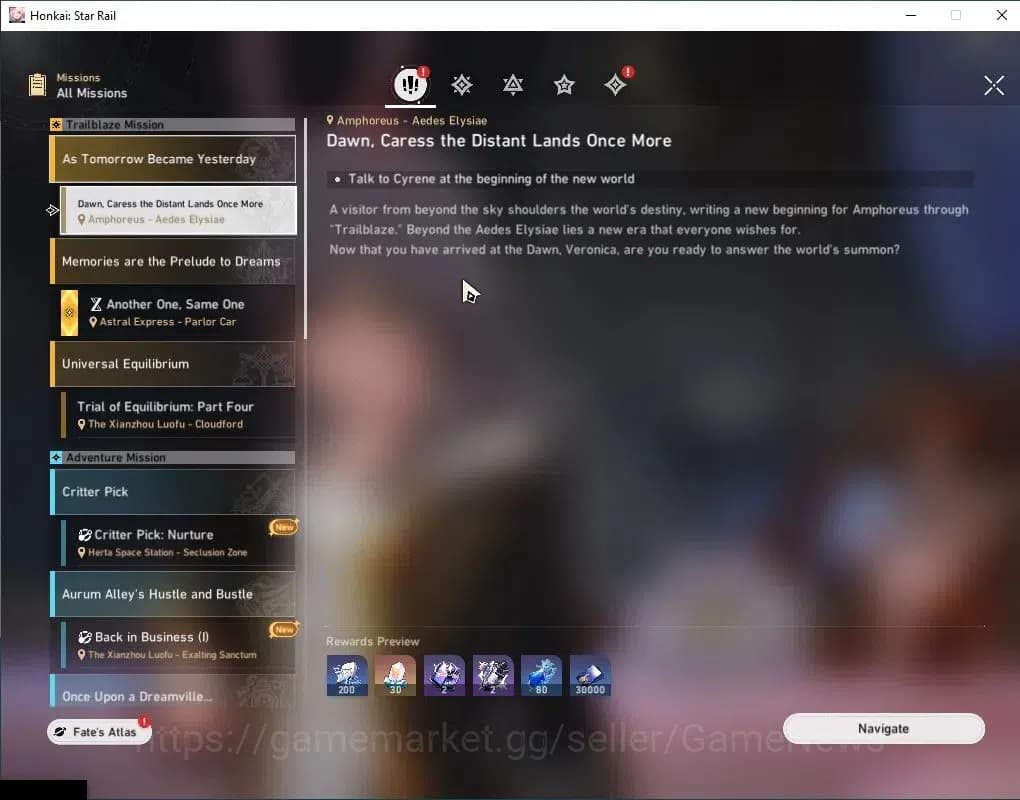The width and height of the screenshot is (1020, 800).
Task: Click the second purple reward with count 2
Action: 493,675
